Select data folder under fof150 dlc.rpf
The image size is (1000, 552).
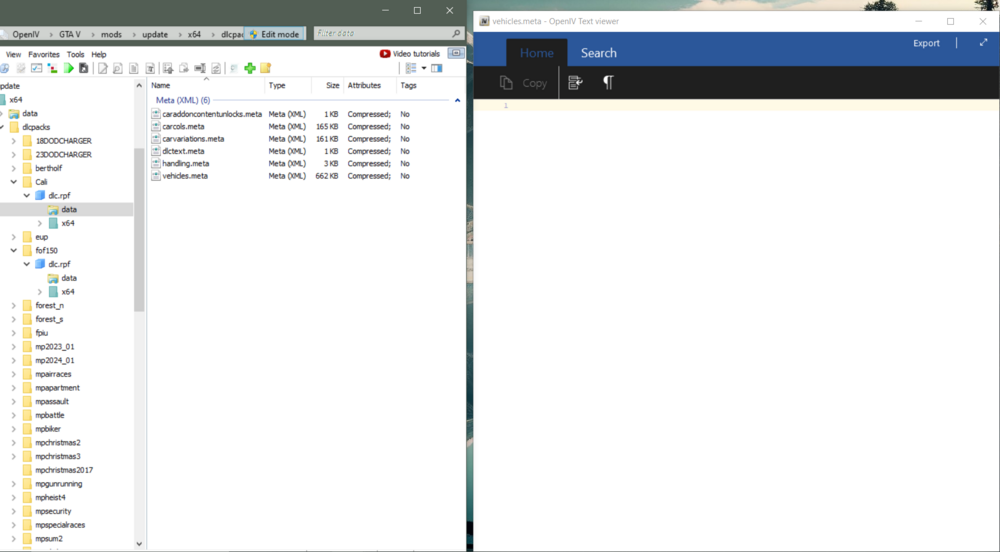pos(69,278)
